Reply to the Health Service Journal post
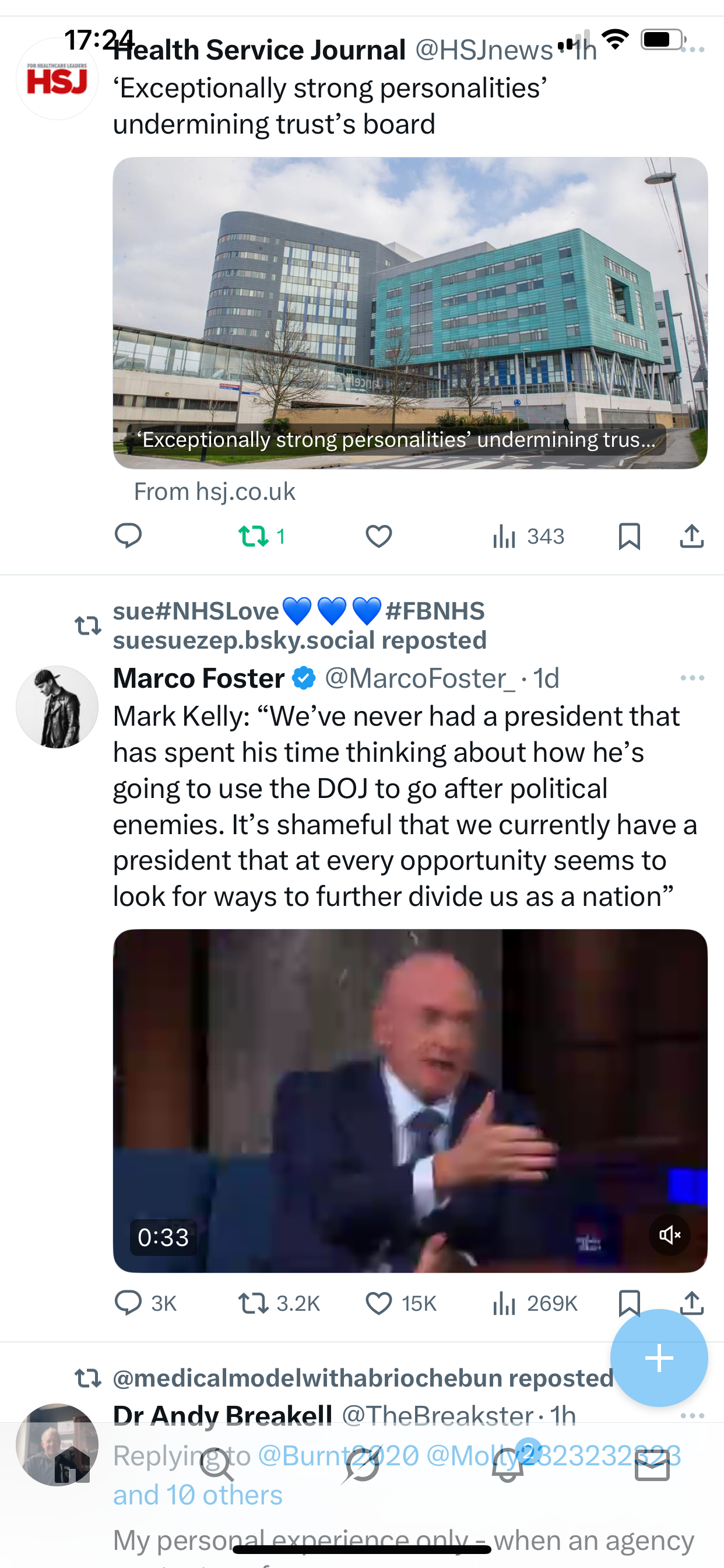The height and width of the screenshot is (1568, 724). (x=128, y=535)
